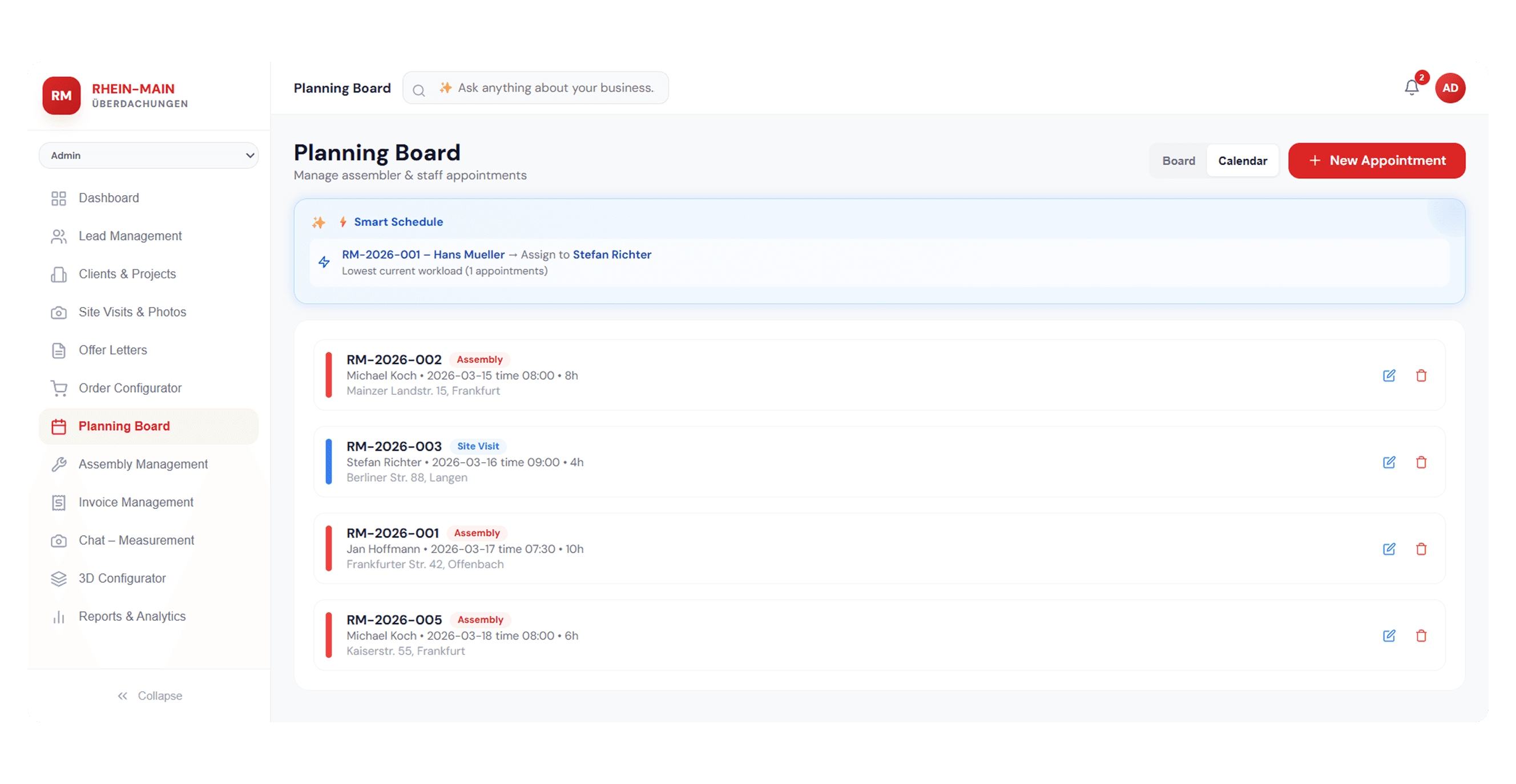
Task: Open Assembly Management
Action: coord(148,464)
